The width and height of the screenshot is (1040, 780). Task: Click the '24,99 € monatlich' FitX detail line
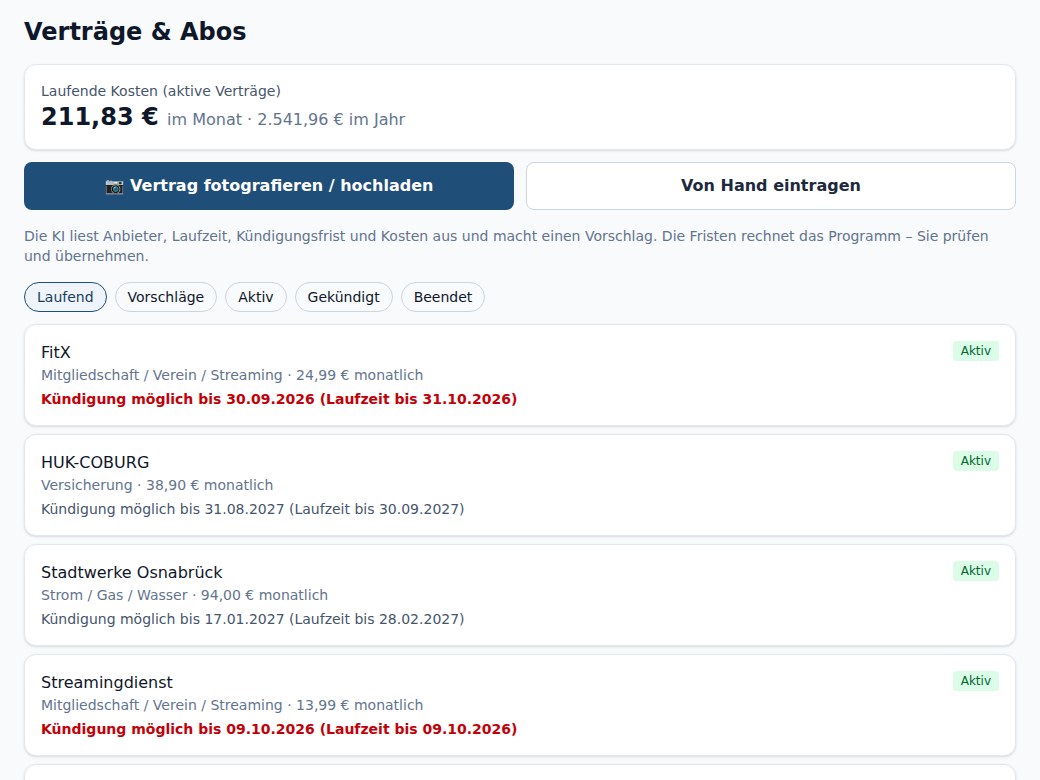pyautogui.click(x=232, y=375)
